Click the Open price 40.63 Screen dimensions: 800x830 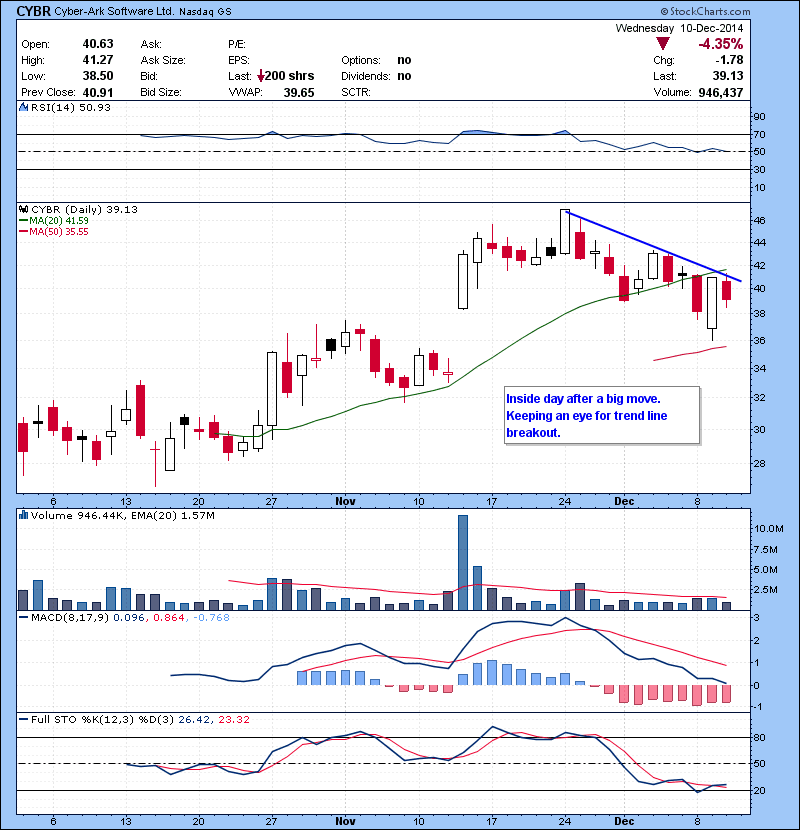98,44
